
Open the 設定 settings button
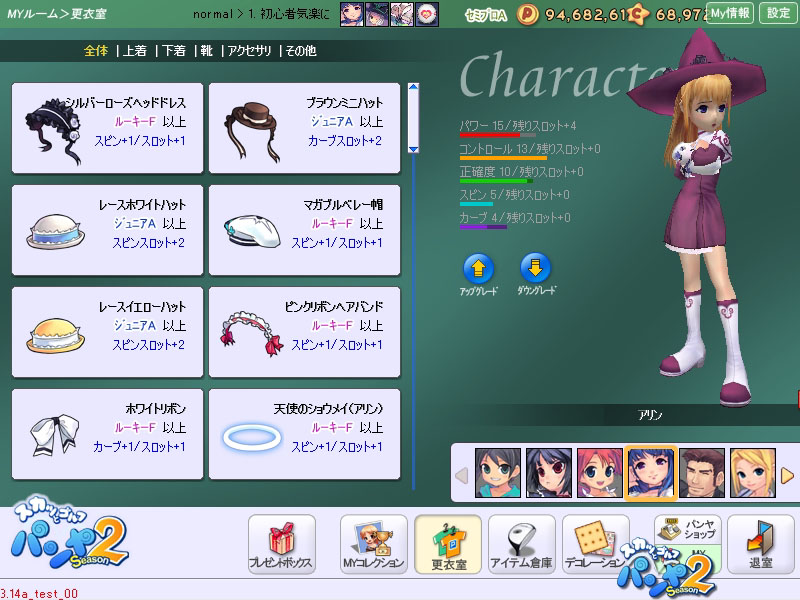pos(777,13)
